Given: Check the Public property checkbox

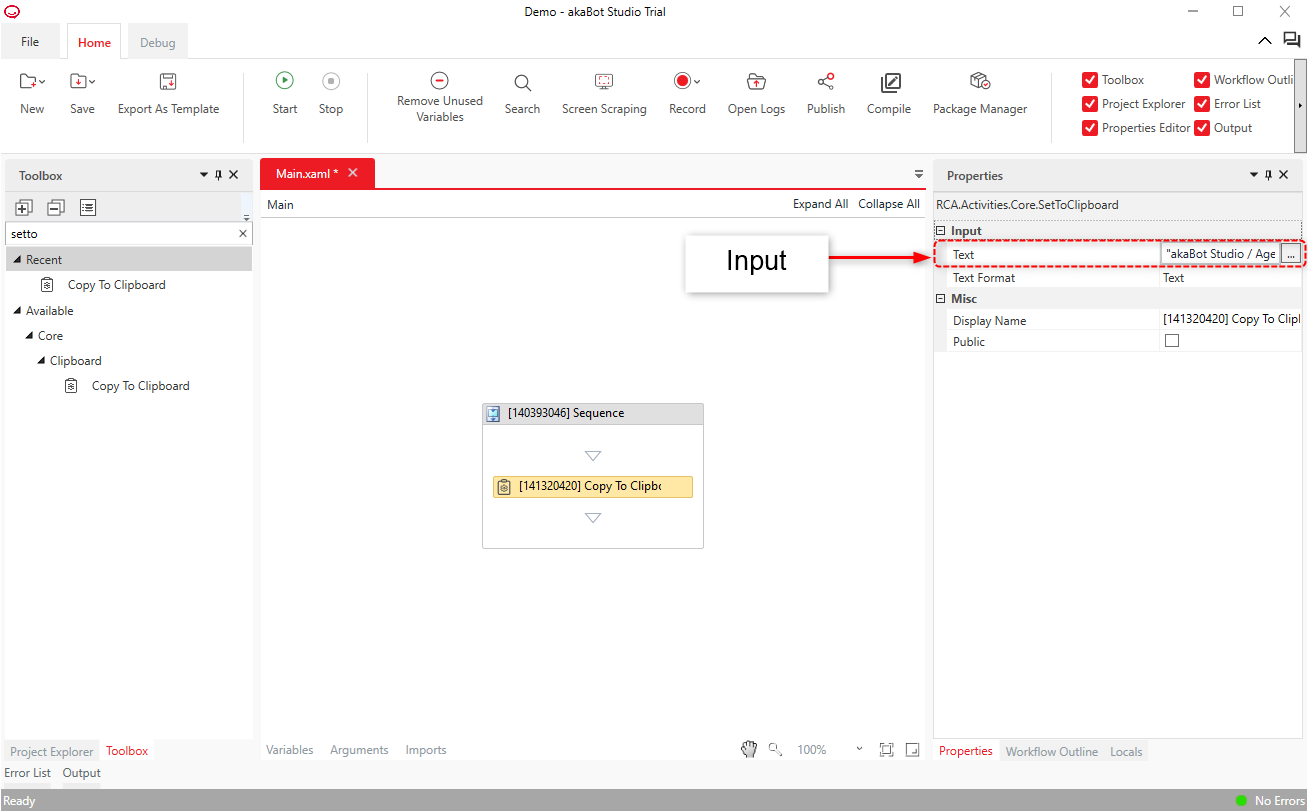Looking at the screenshot, I should 1172,341.
